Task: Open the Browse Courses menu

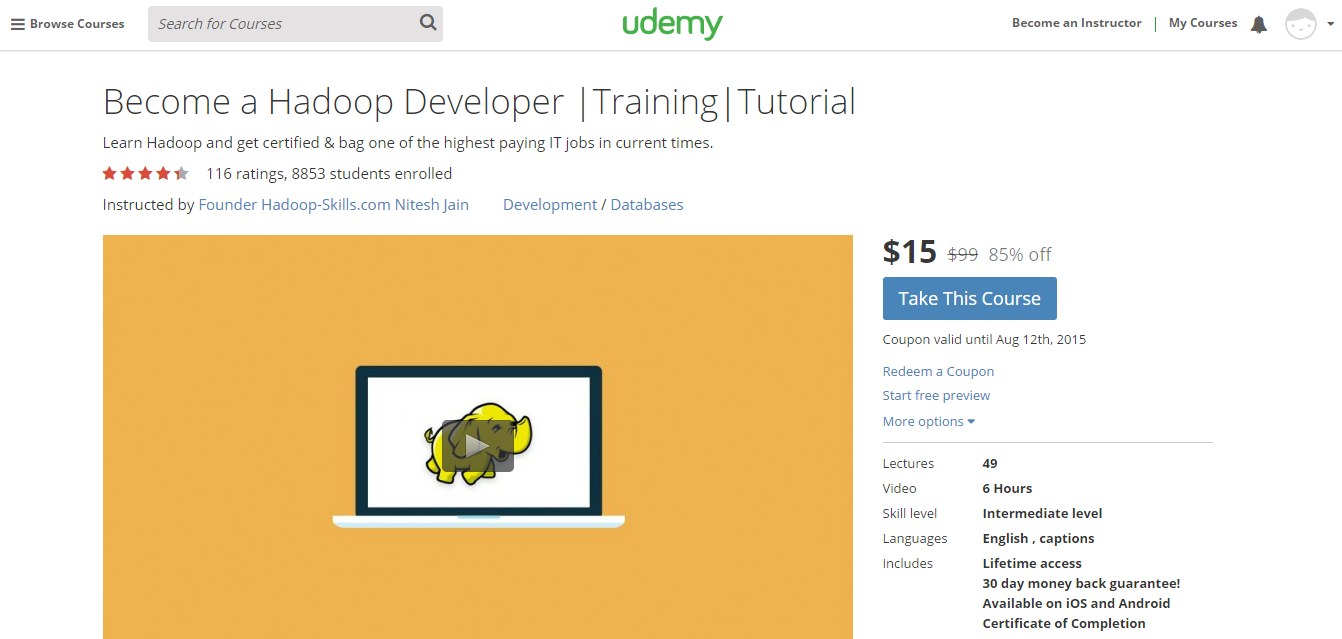Action: click(x=68, y=24)
